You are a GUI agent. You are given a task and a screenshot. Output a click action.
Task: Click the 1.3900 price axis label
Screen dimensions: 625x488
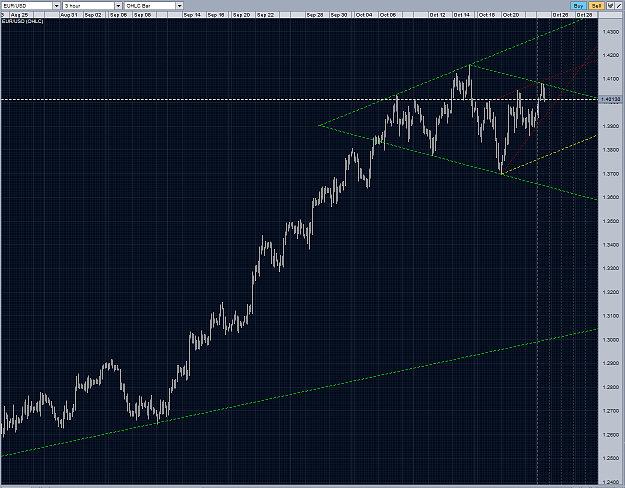click(x=611, y=126)
